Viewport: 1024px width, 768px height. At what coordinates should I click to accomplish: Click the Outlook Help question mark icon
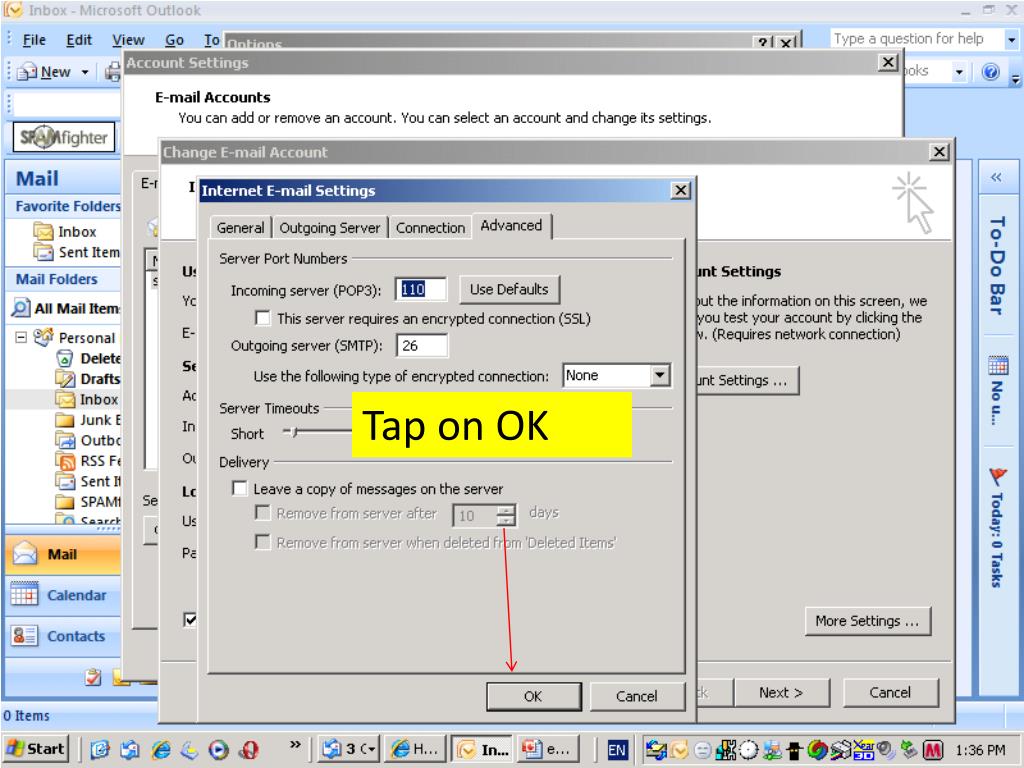[x=990, y=71]
